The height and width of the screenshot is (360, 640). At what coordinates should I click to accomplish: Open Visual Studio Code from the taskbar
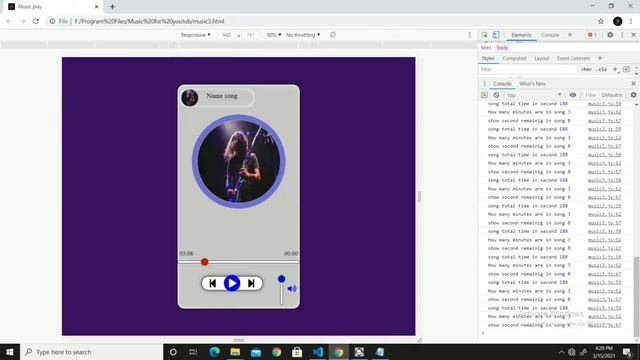pyautogui.click(x=318, y=352)
